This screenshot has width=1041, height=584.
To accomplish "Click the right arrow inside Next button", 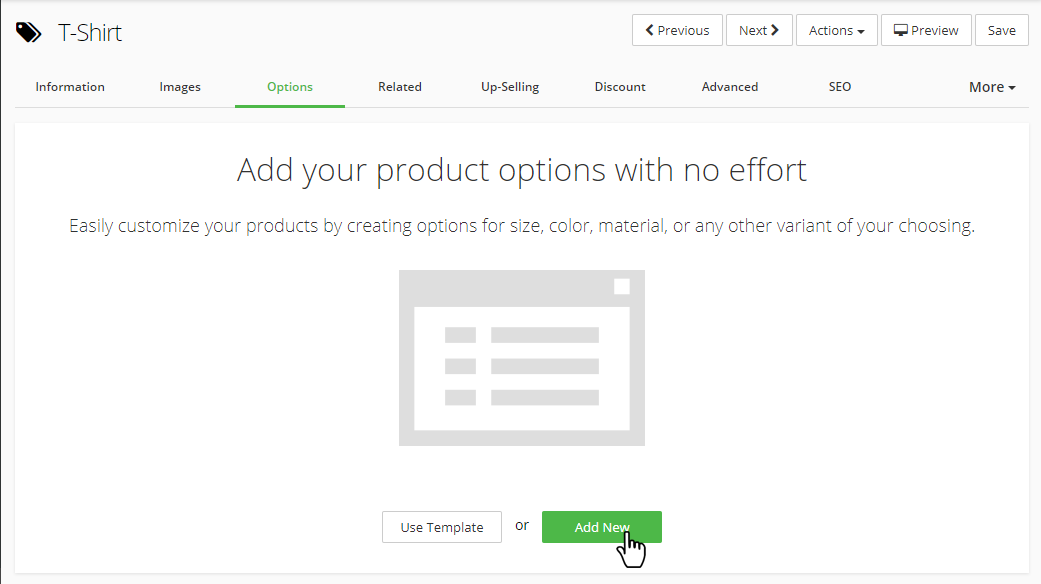I will [776, 29].
